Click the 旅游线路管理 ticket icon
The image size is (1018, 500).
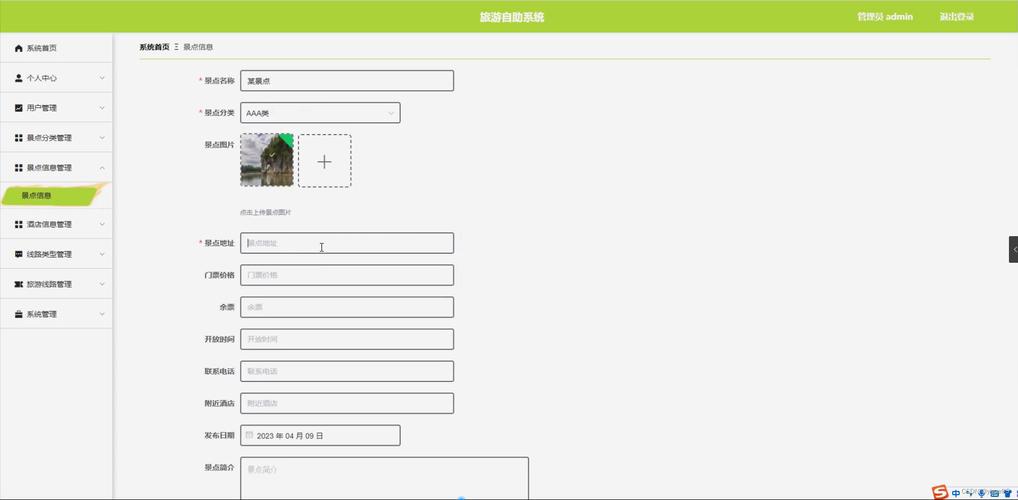(x=19, y=284)
